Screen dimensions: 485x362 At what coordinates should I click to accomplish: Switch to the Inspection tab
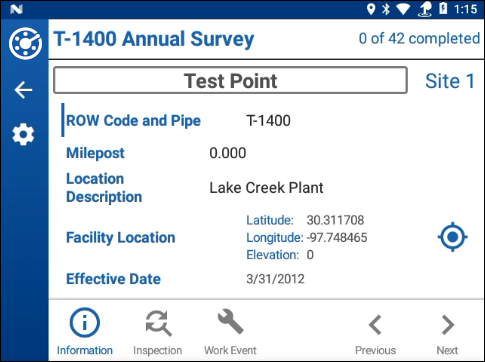(158, 332)
